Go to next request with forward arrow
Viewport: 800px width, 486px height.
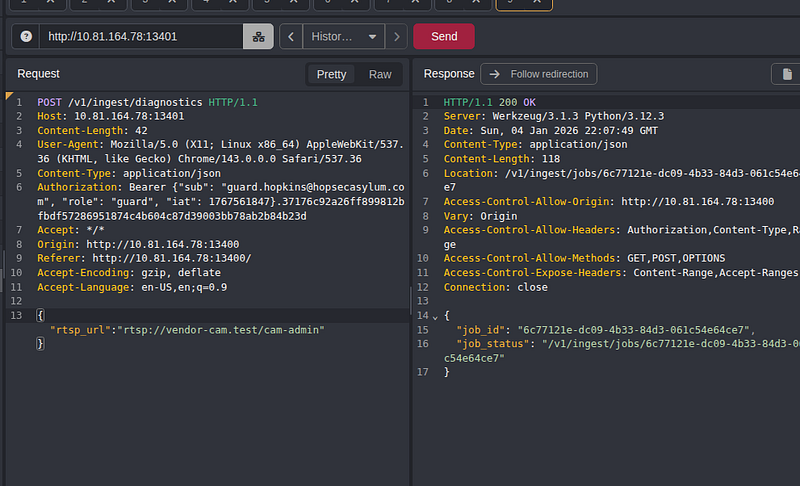tap(396, 36)
